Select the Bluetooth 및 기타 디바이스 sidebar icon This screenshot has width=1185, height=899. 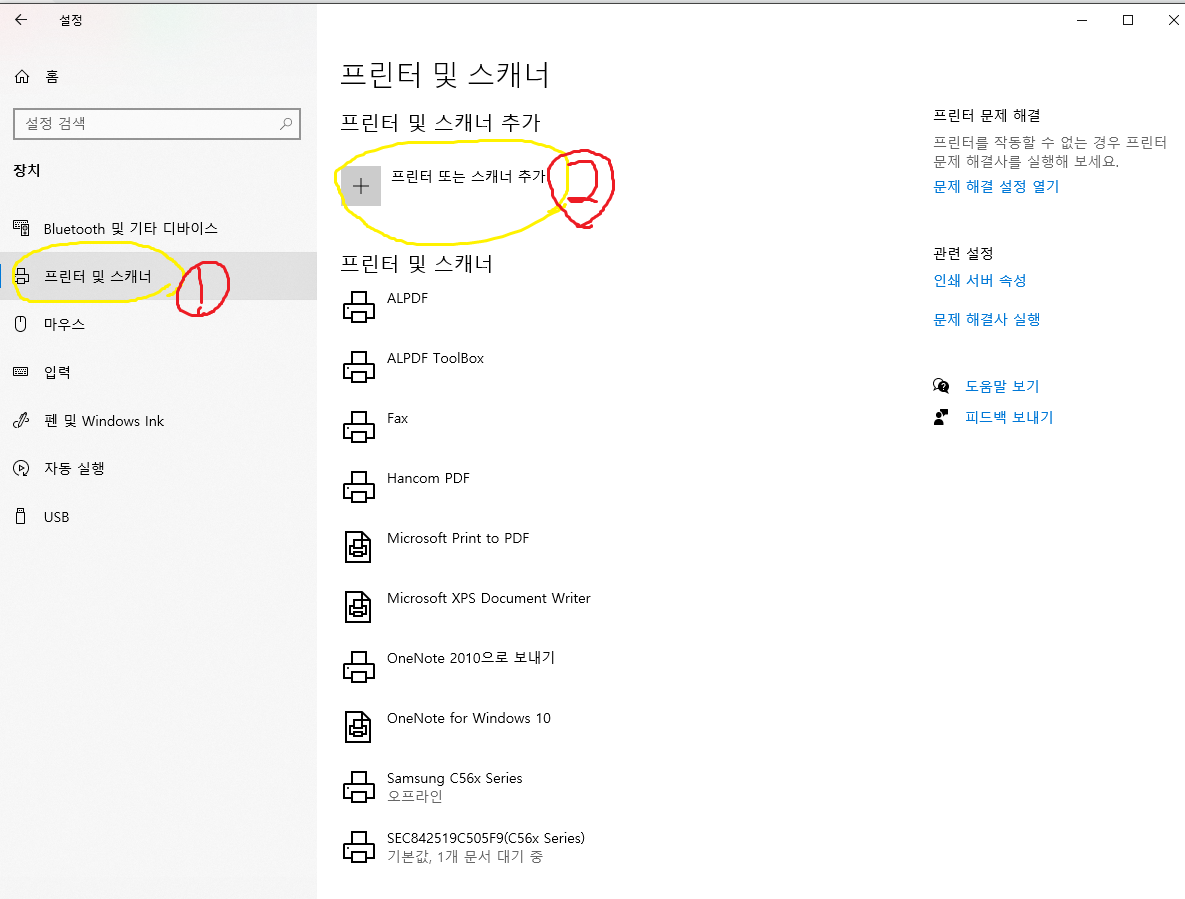[23, 228]
